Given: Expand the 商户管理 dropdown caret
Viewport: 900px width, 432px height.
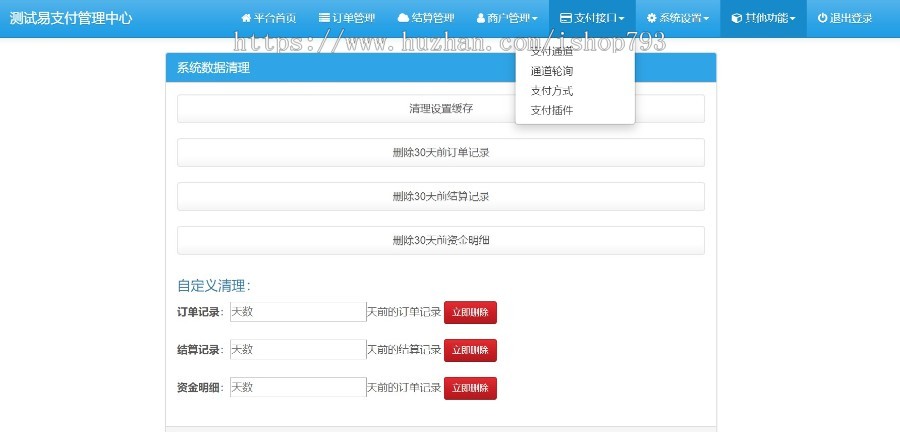Looking at the screenshot, I should 535,19.
